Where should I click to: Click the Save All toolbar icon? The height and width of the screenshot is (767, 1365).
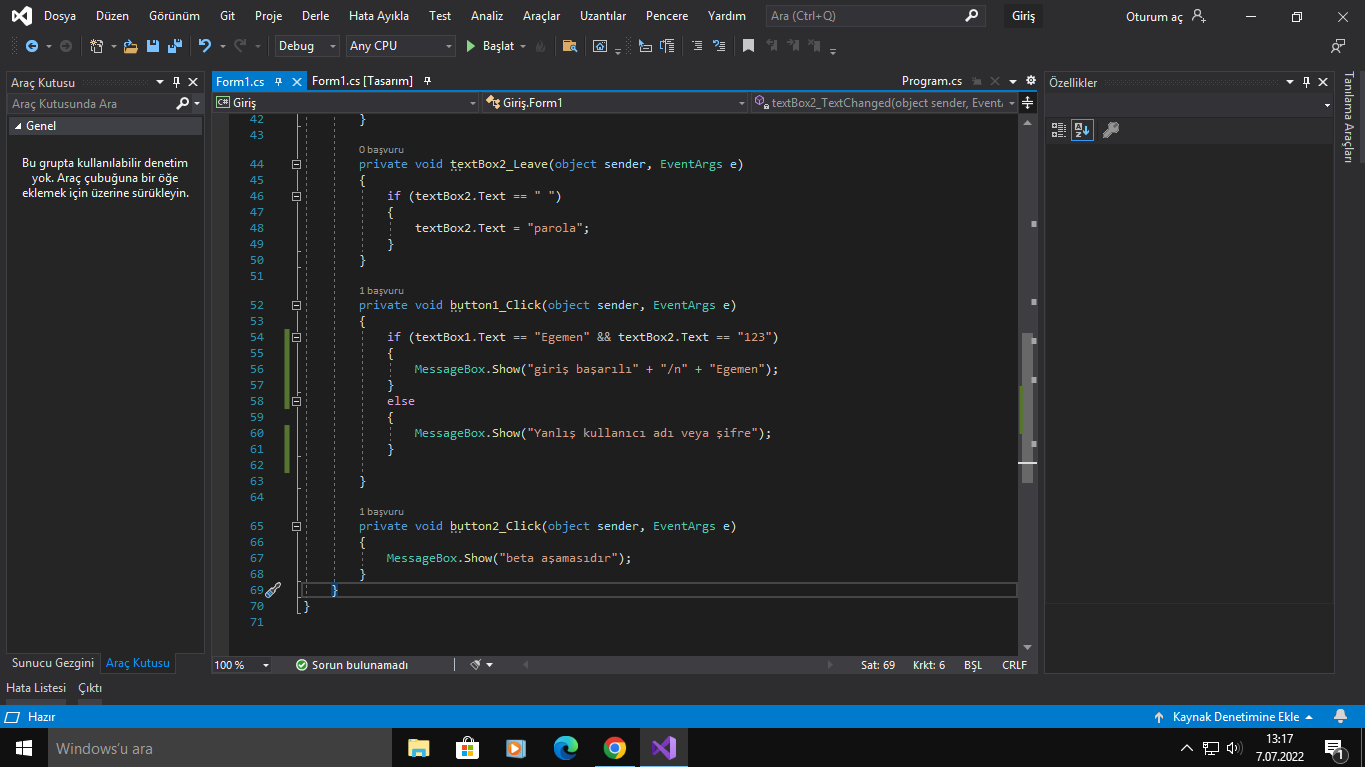click(175, 46)
